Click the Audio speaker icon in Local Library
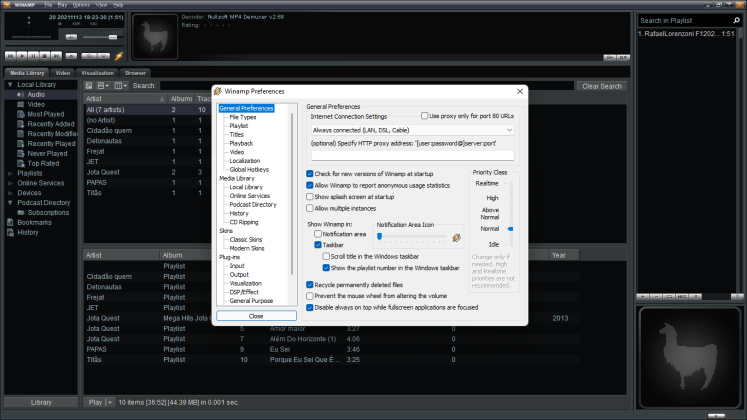The height and width of the screenshot is (420, 747). click(x=20, y=94)
